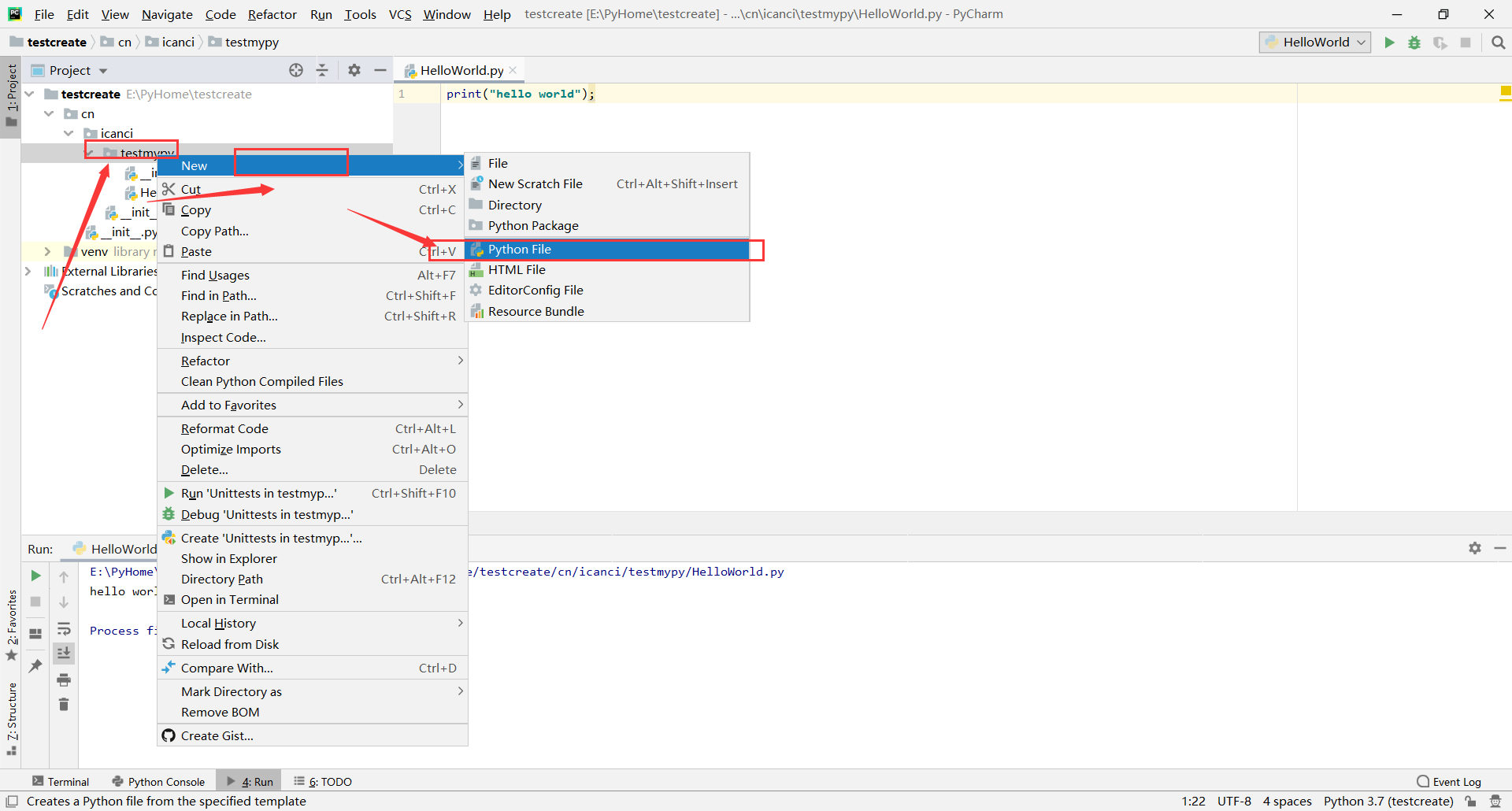Expand the venv library folder
Viewport: 1512px width, 811px height.
pos(48,251)
